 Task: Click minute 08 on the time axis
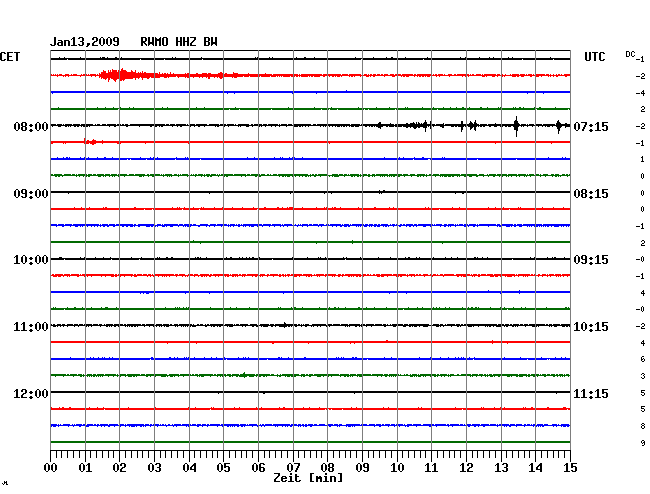[327, 467]
